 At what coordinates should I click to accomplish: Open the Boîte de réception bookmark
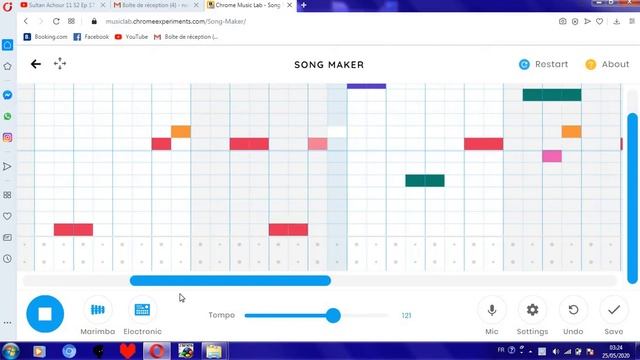point(186,37)
